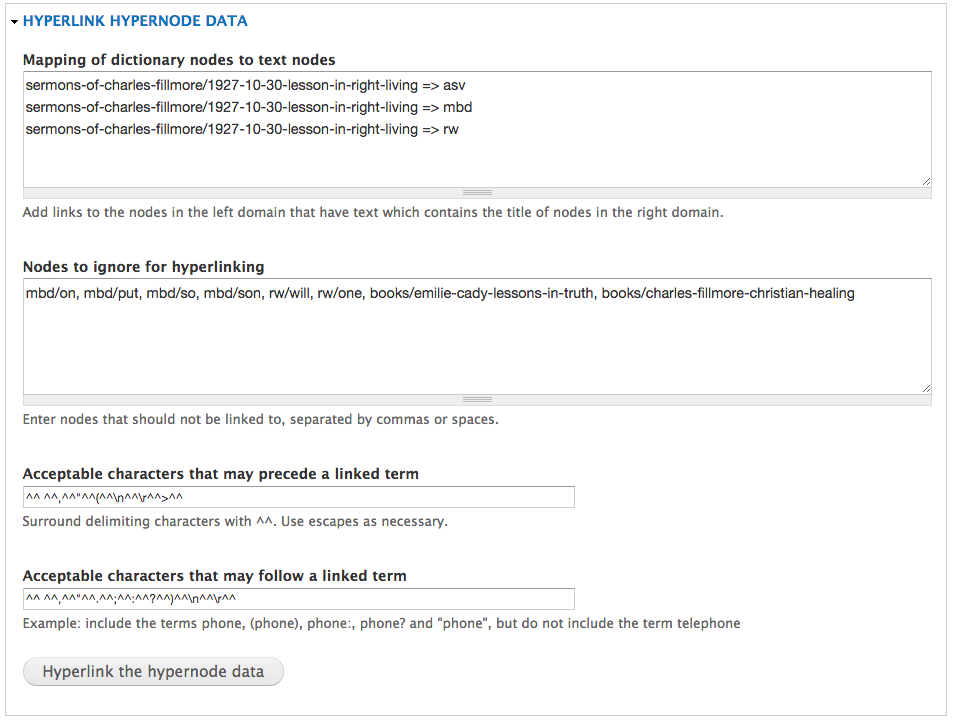Click the mapping textarea corner resize handle

pos(926,182)
